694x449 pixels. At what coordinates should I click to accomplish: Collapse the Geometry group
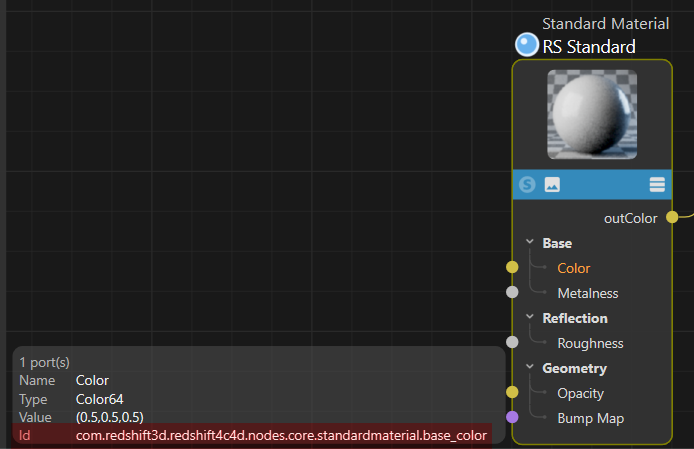click(530, 368)
